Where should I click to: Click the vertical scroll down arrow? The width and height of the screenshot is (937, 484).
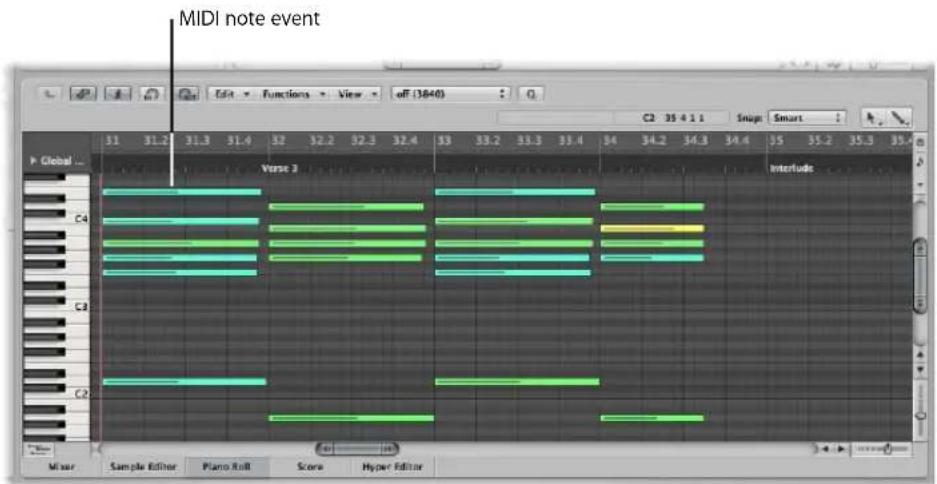click(920, 369)
